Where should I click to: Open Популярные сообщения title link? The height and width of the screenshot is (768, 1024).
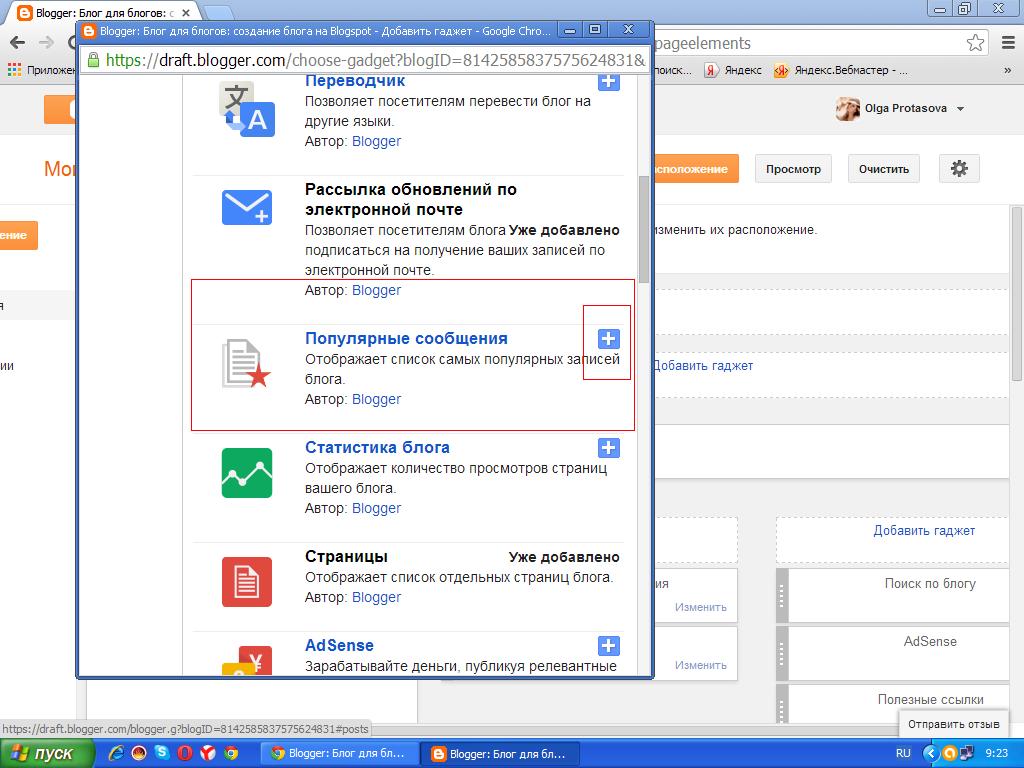406,338
